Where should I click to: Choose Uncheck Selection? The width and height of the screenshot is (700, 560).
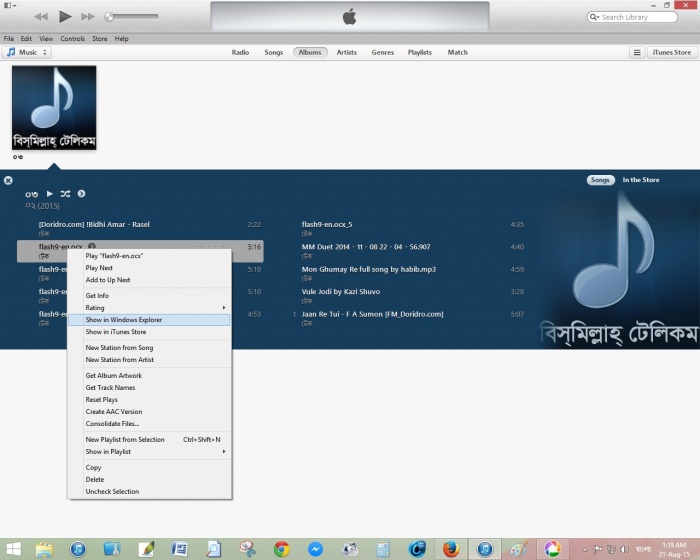[x=150, y=492]
